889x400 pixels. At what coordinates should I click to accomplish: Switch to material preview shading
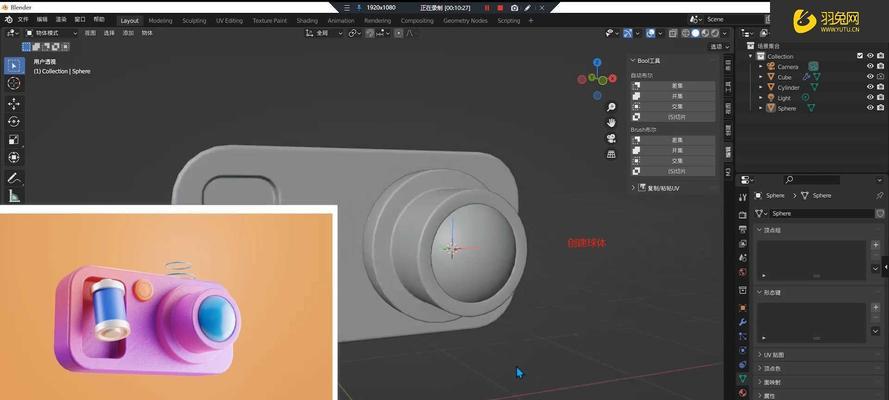(x=705, y=33)
